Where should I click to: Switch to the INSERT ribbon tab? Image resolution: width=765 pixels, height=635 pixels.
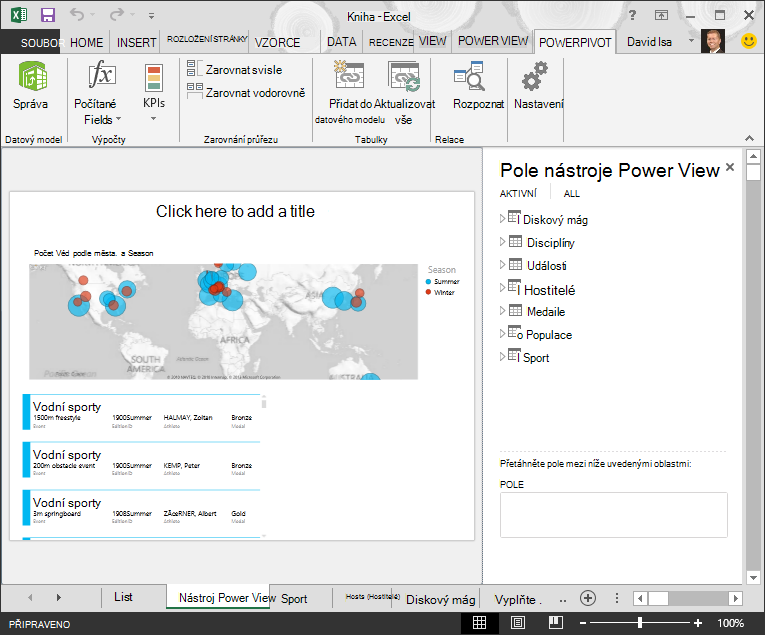136,42
